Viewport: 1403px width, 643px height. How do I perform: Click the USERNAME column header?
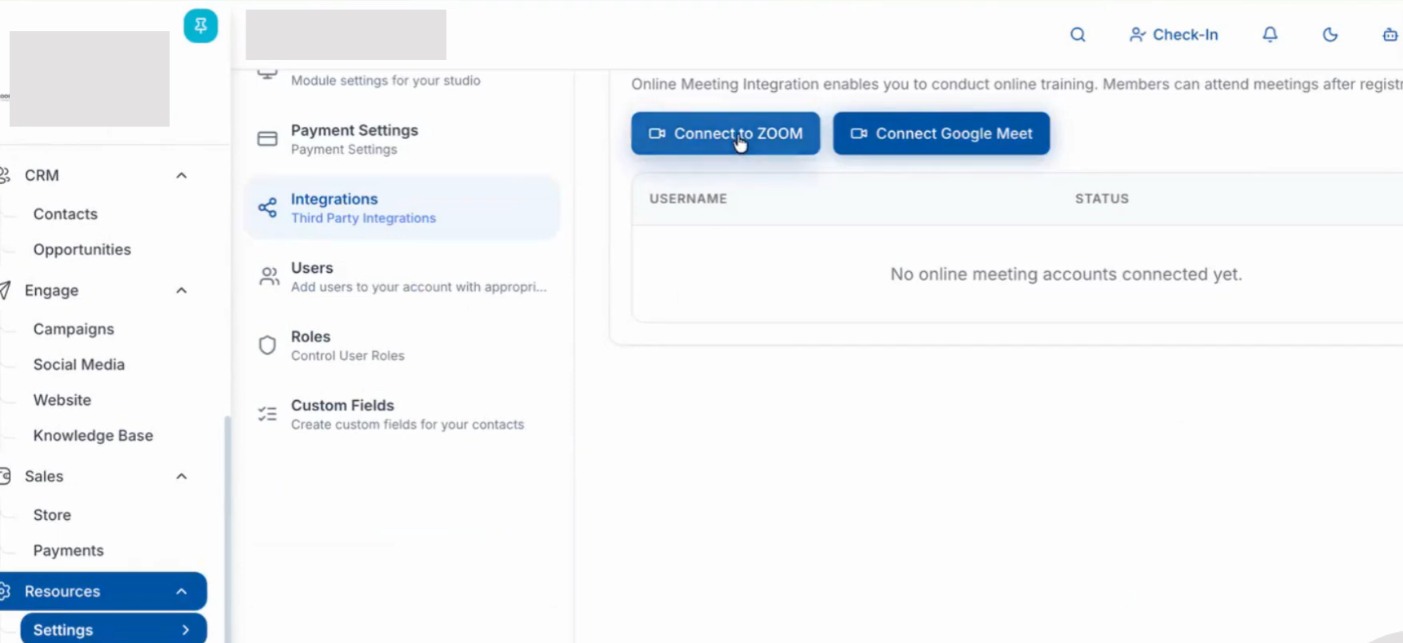point(688,199)
